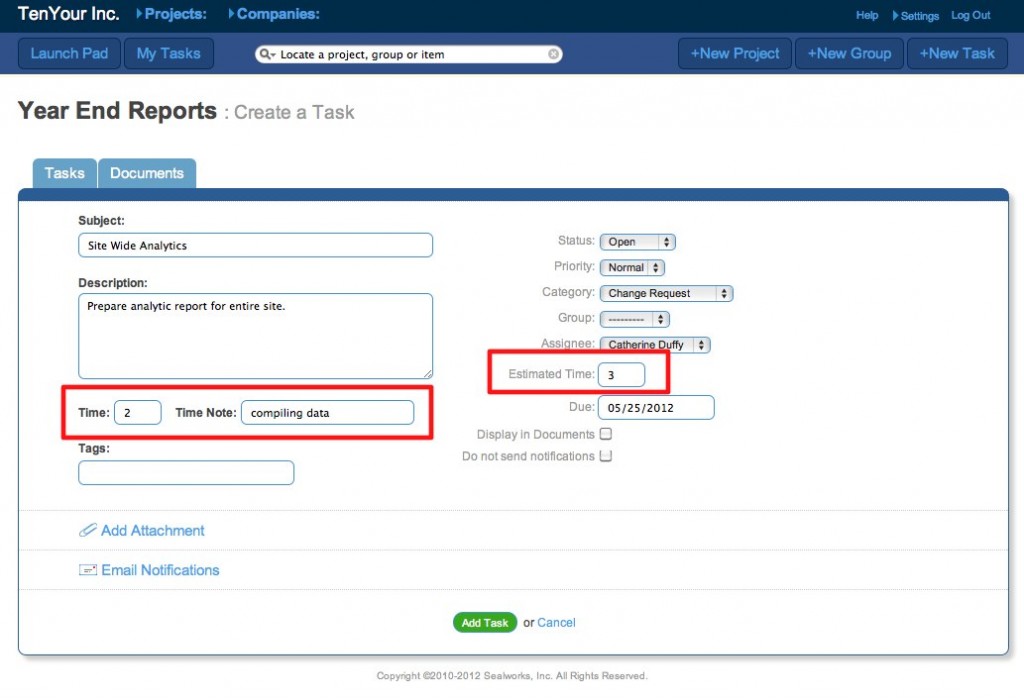Click into the Tags input field
The image size is (1024, 700).
tap(186, 473)
